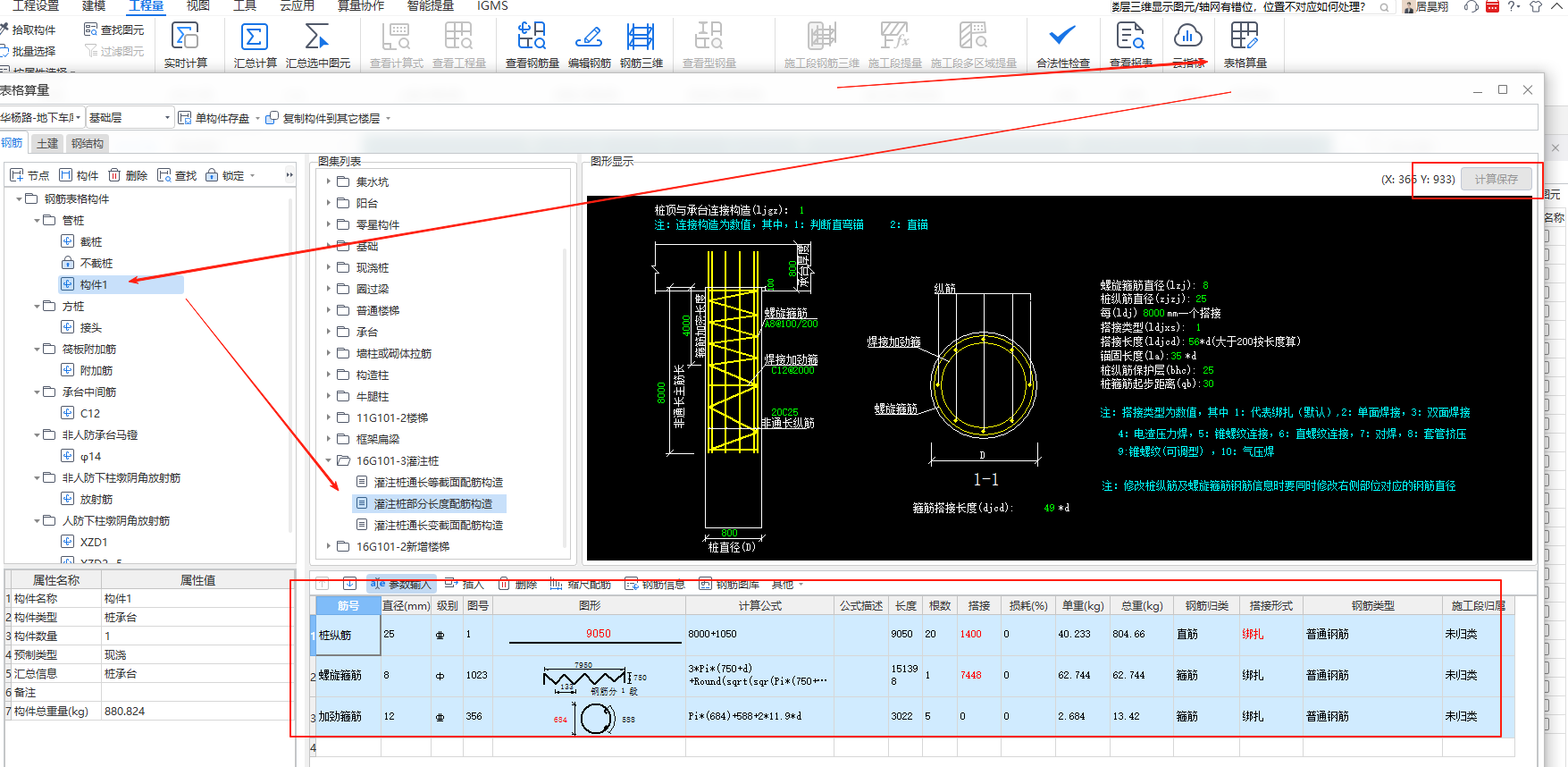This screenshot has height=767, width=1568.
Task: Click the 桩纵筋 cell in row 1
Action: [348, 635]
